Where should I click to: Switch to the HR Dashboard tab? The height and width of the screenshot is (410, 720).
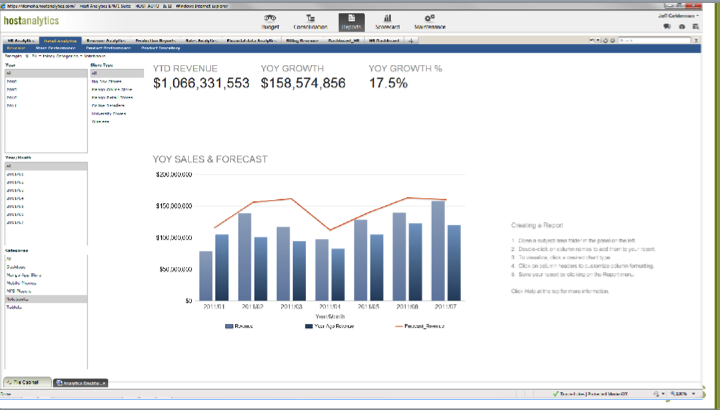(384, 41)
